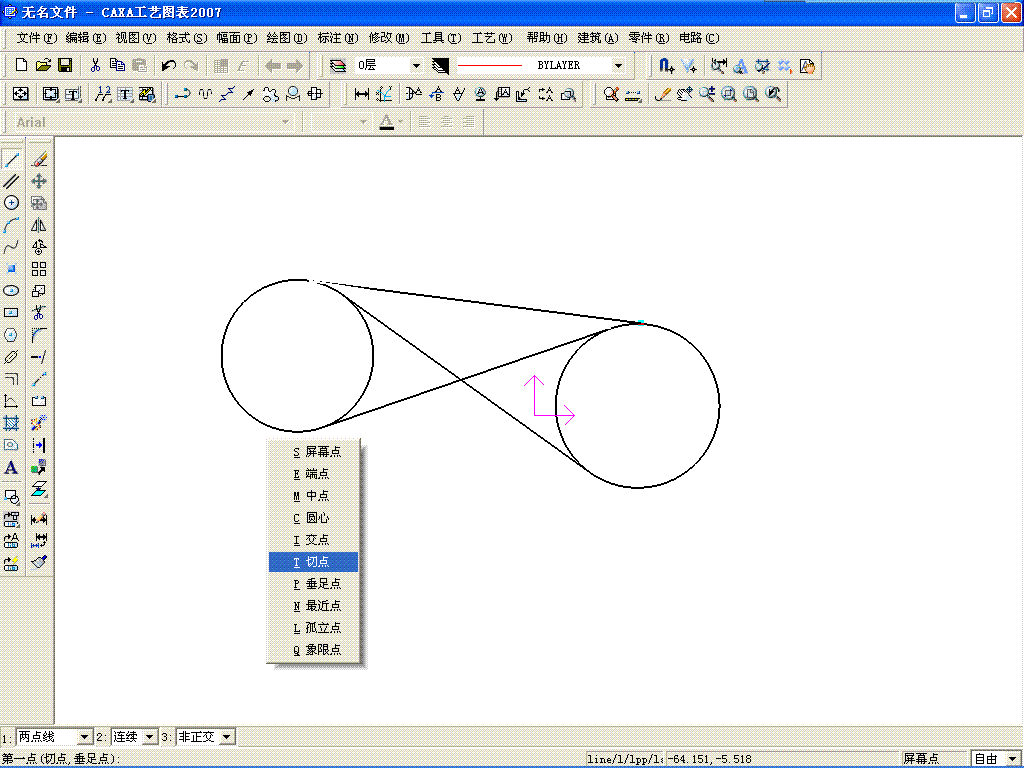Select the hatch fill tool

pos(11,423)
